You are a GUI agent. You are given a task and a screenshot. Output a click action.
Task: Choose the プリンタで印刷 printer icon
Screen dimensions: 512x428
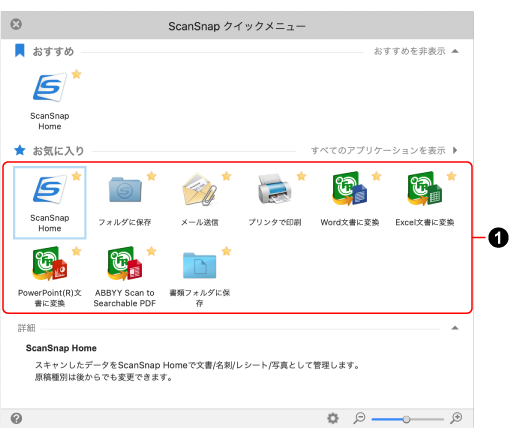275,189
